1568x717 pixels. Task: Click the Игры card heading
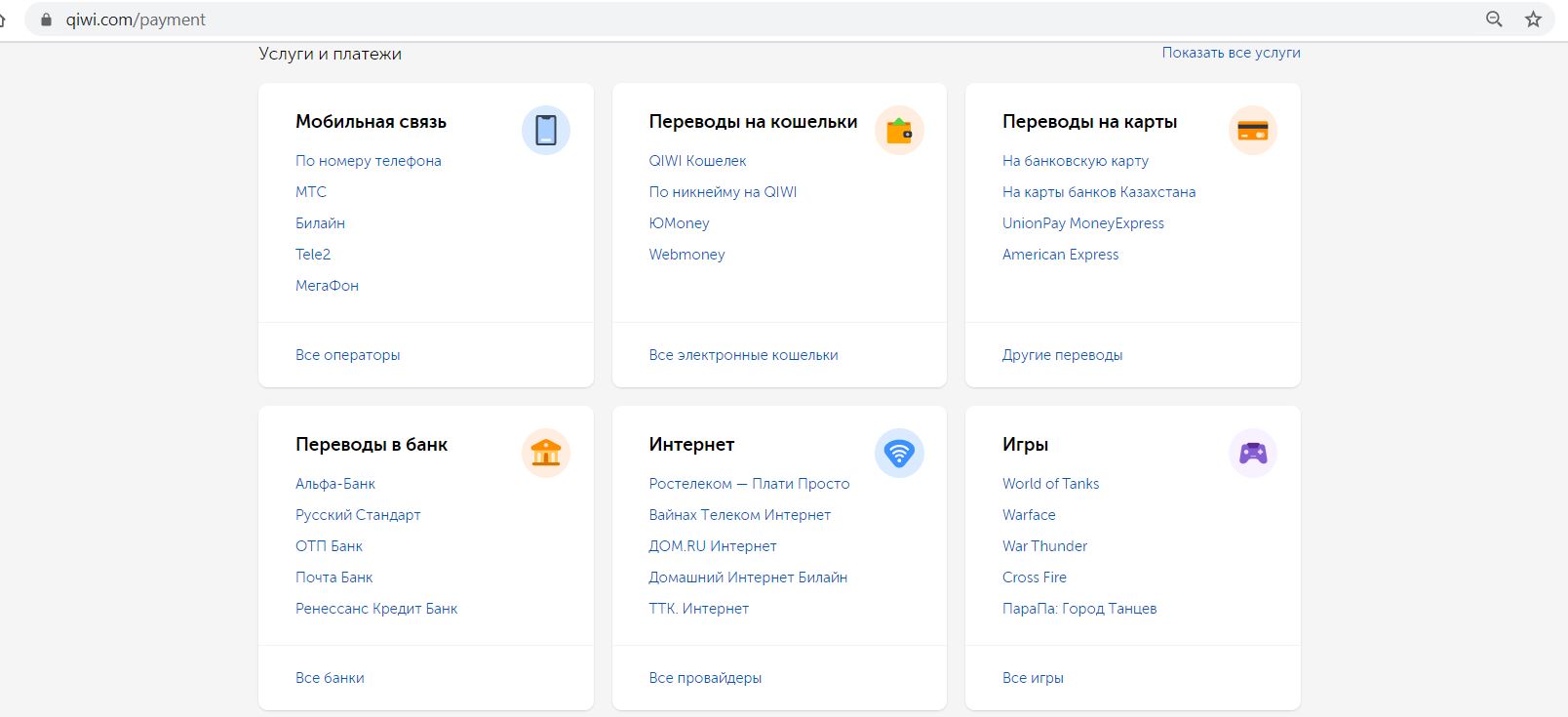tap(1025, 445)
